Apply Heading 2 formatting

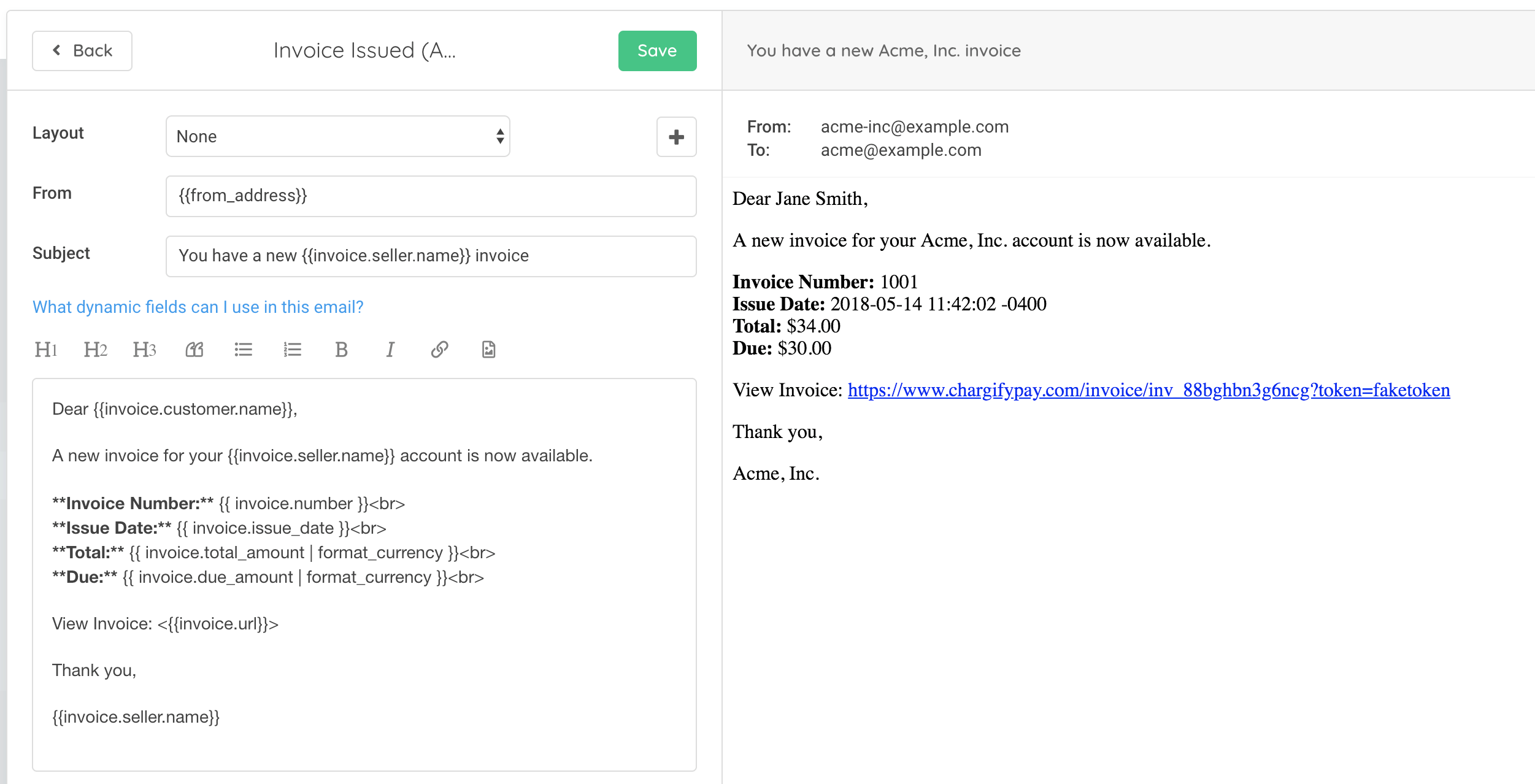tap(95, 350)
